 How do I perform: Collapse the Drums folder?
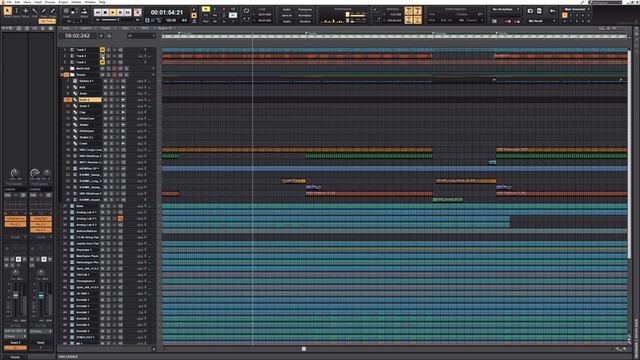point(62,75)
